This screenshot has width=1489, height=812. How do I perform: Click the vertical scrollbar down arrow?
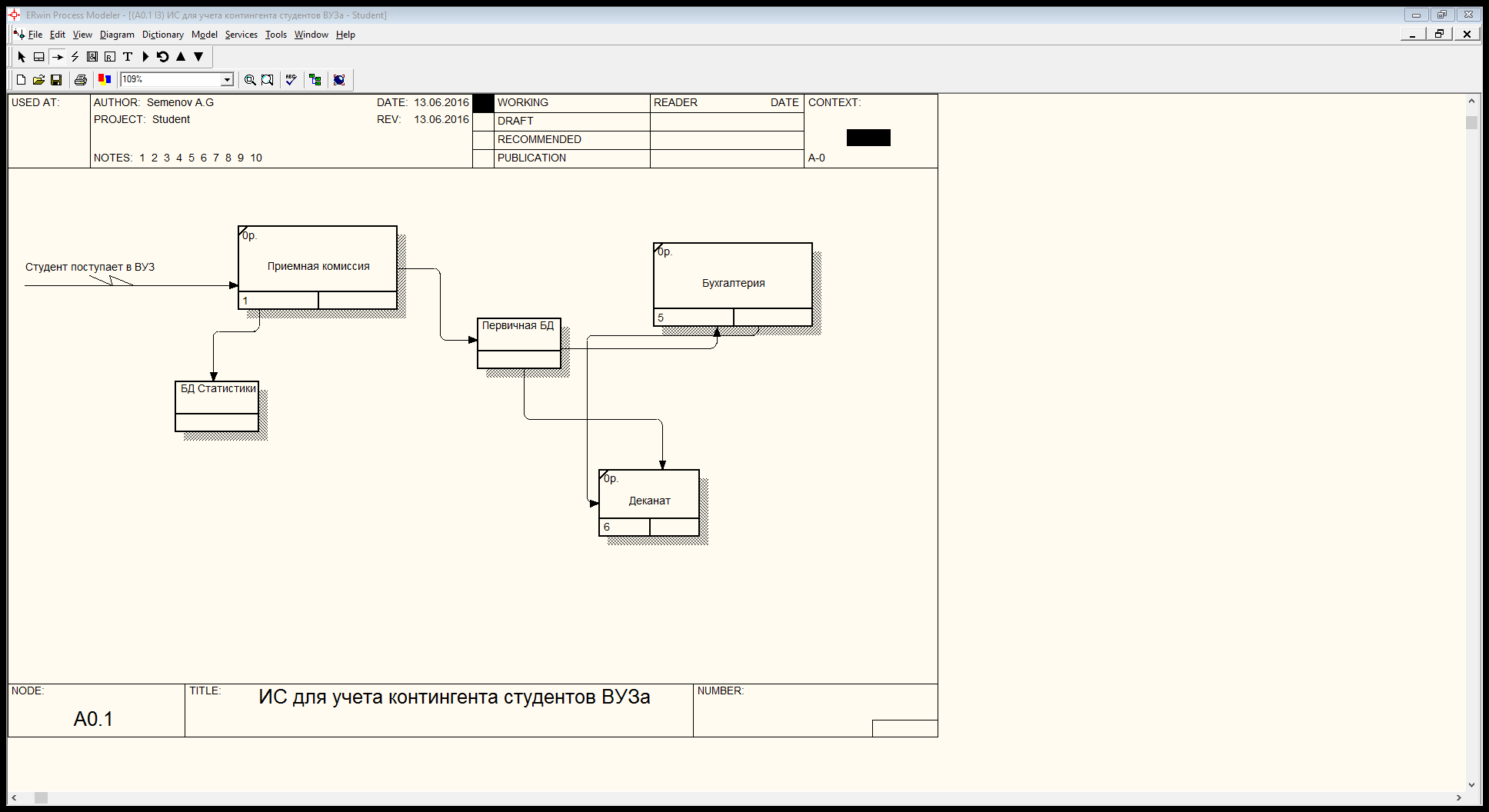tap(1471, 785)
